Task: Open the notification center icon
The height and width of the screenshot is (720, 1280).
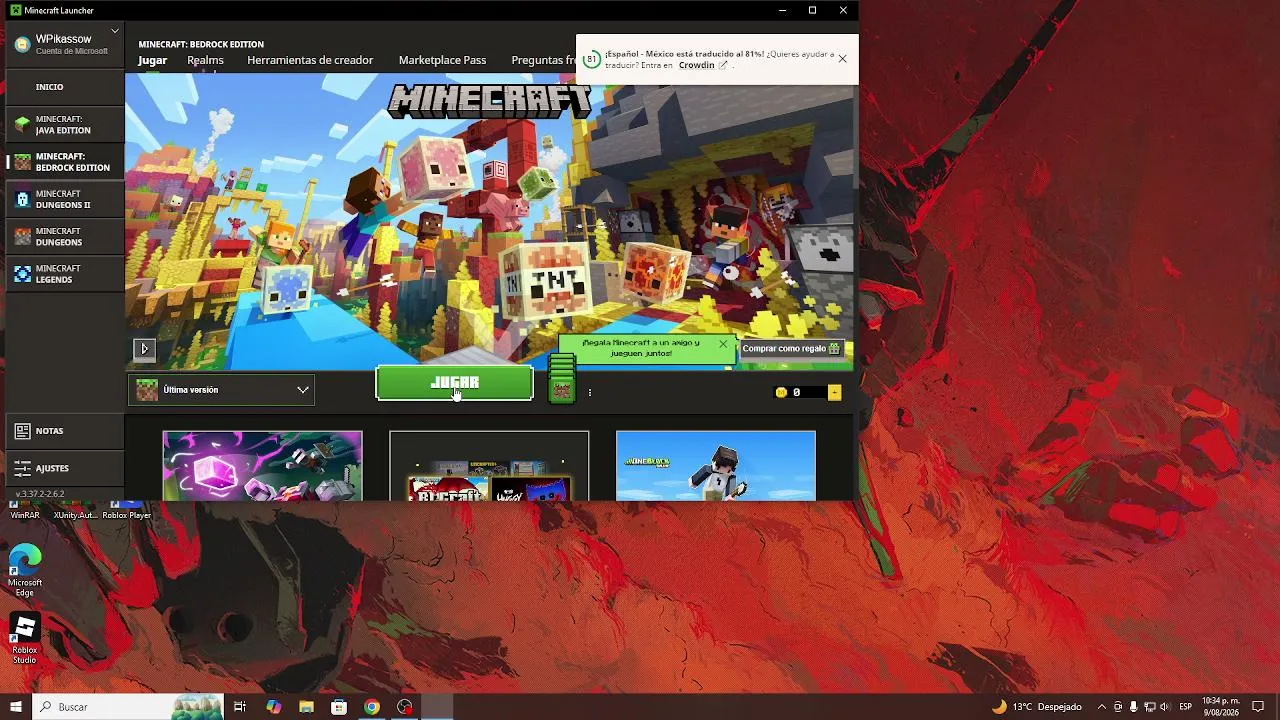Action: tap(1258, 707)
